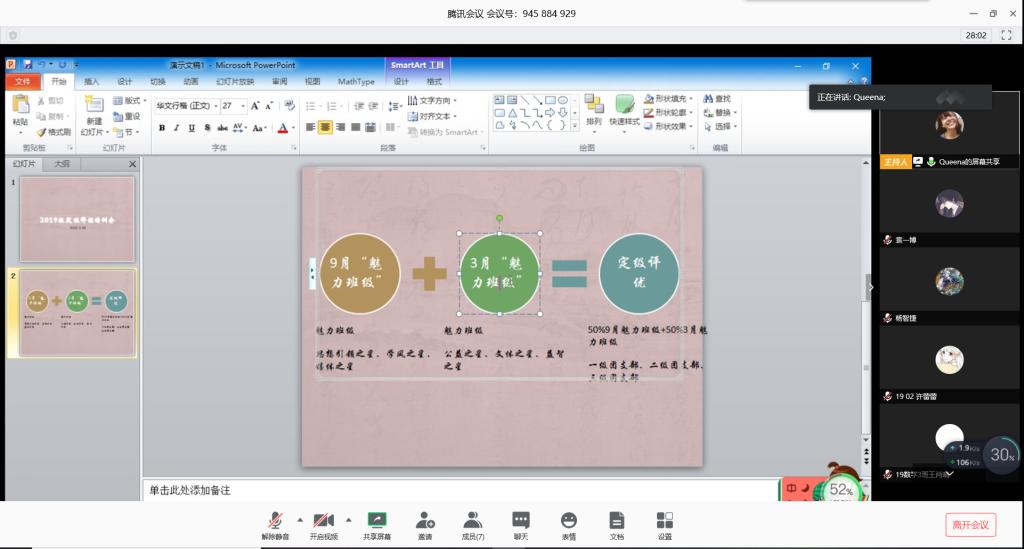Toggle bold formatting in PowerPoint ribbon
The image size is (1024, 549).
[162, 128]
